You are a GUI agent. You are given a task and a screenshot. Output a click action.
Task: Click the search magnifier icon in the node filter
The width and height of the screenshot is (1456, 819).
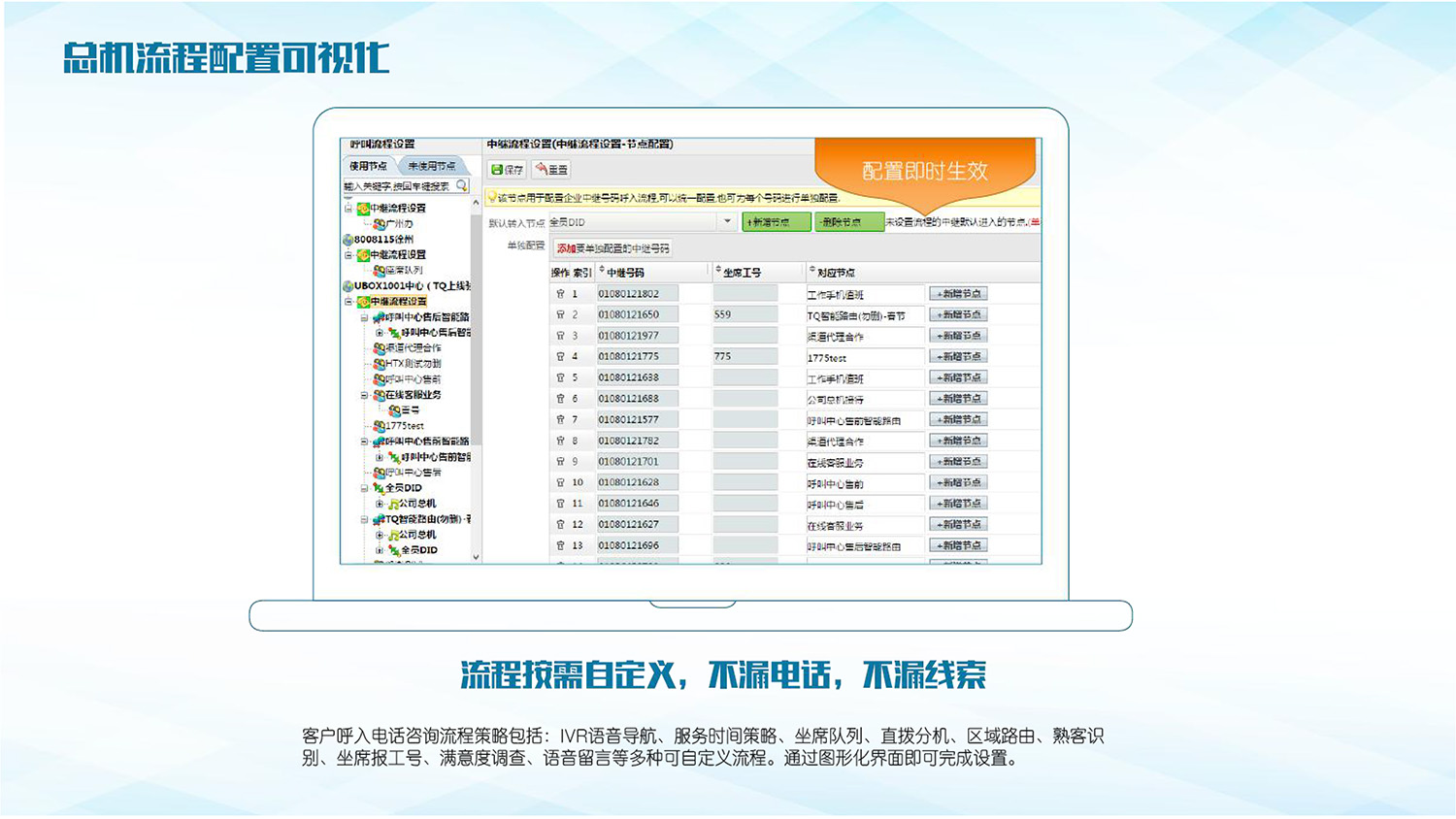pyautogui.click(x=462, y=185)
